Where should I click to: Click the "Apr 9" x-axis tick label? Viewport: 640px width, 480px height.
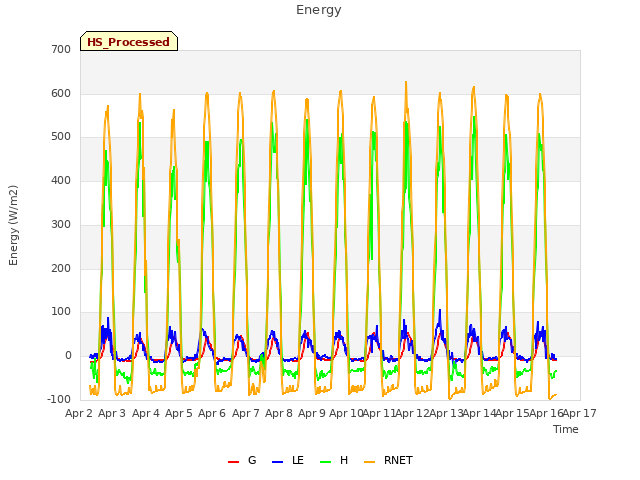(312, 413)
